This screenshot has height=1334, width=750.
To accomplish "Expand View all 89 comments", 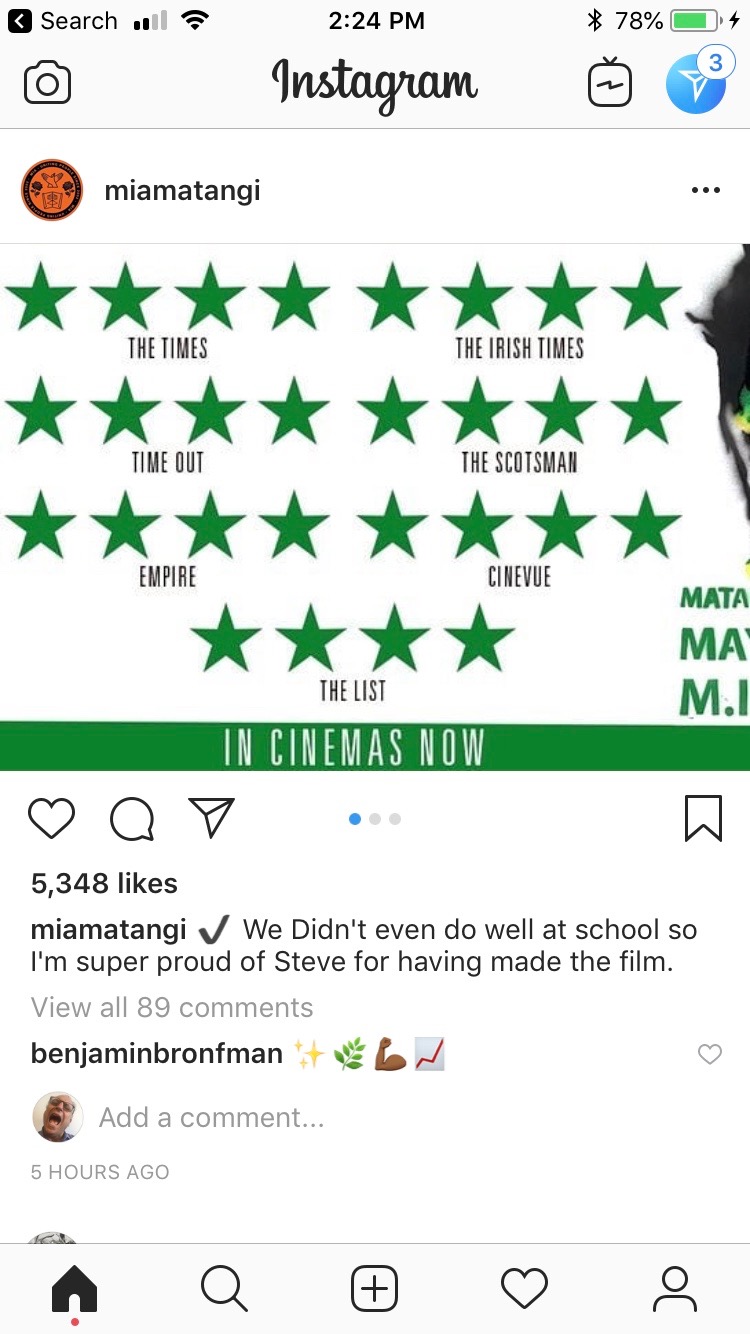I will pyautogui.click(x=172, y=1007).
